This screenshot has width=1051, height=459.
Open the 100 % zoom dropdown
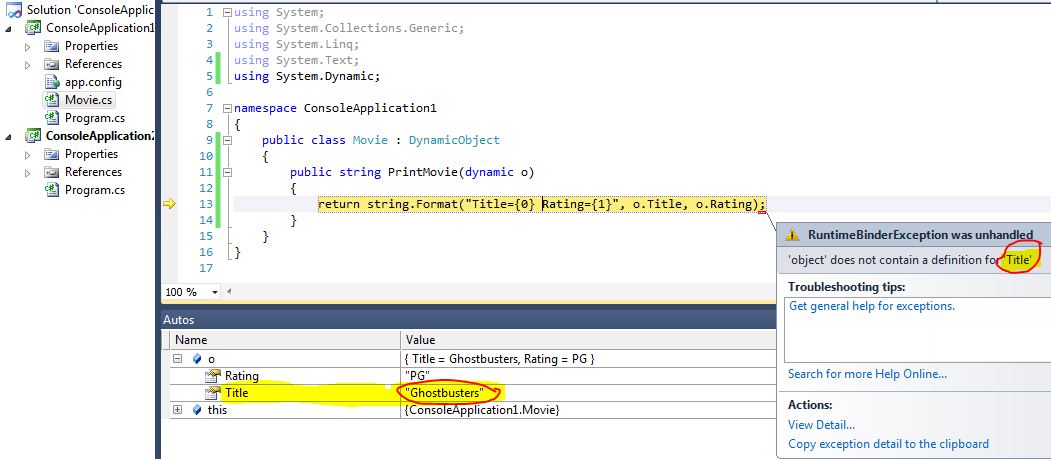[x=215, y=293]
